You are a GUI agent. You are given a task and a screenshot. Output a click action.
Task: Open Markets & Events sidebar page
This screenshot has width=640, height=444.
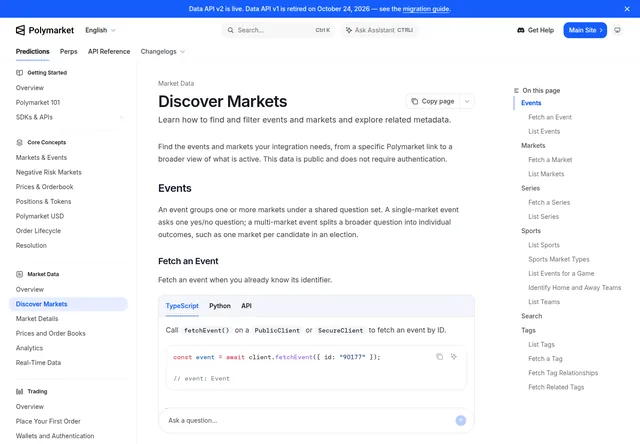point(41,158)
